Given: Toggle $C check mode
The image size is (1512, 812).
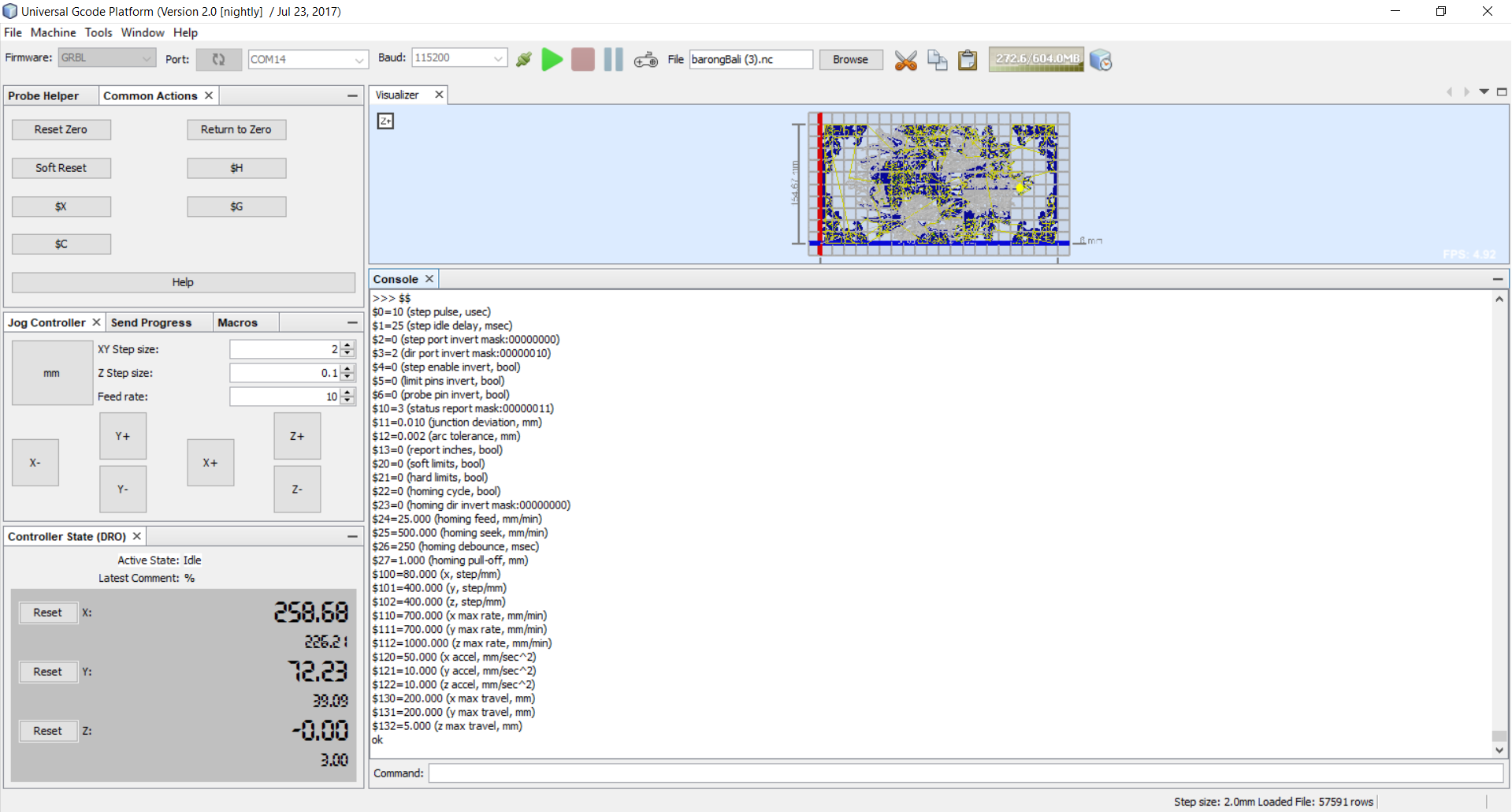Looking at the screenshot, I should point(61,244).
